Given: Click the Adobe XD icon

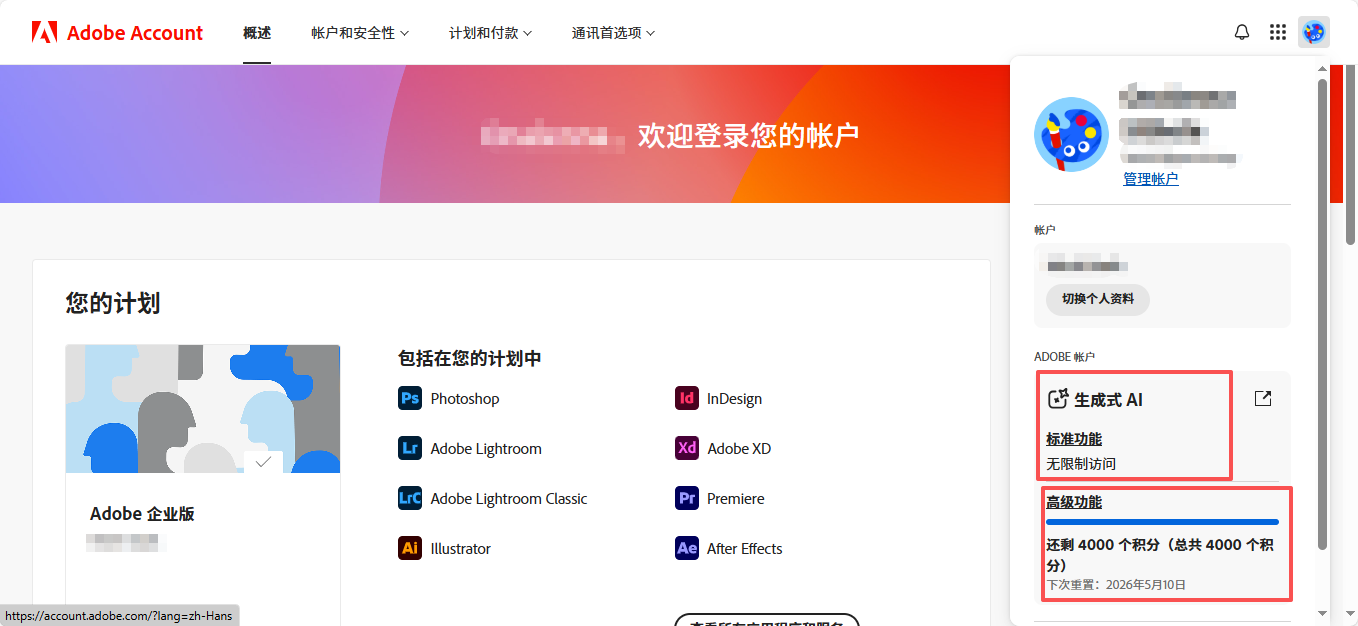Looking at the screenshot, I should coord(687,448).
